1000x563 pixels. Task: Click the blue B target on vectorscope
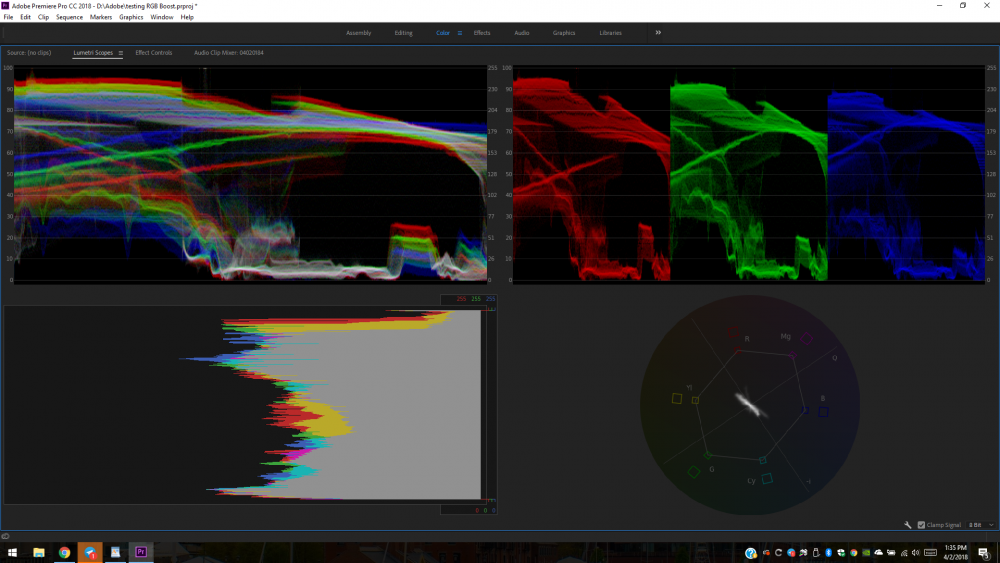823,412
